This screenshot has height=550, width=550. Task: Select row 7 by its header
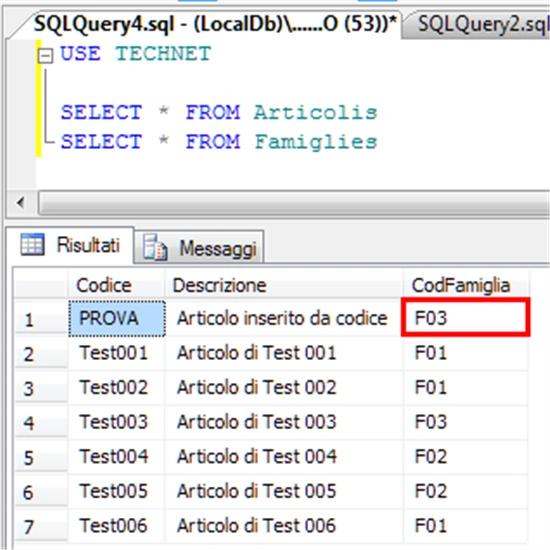[41, 526]
